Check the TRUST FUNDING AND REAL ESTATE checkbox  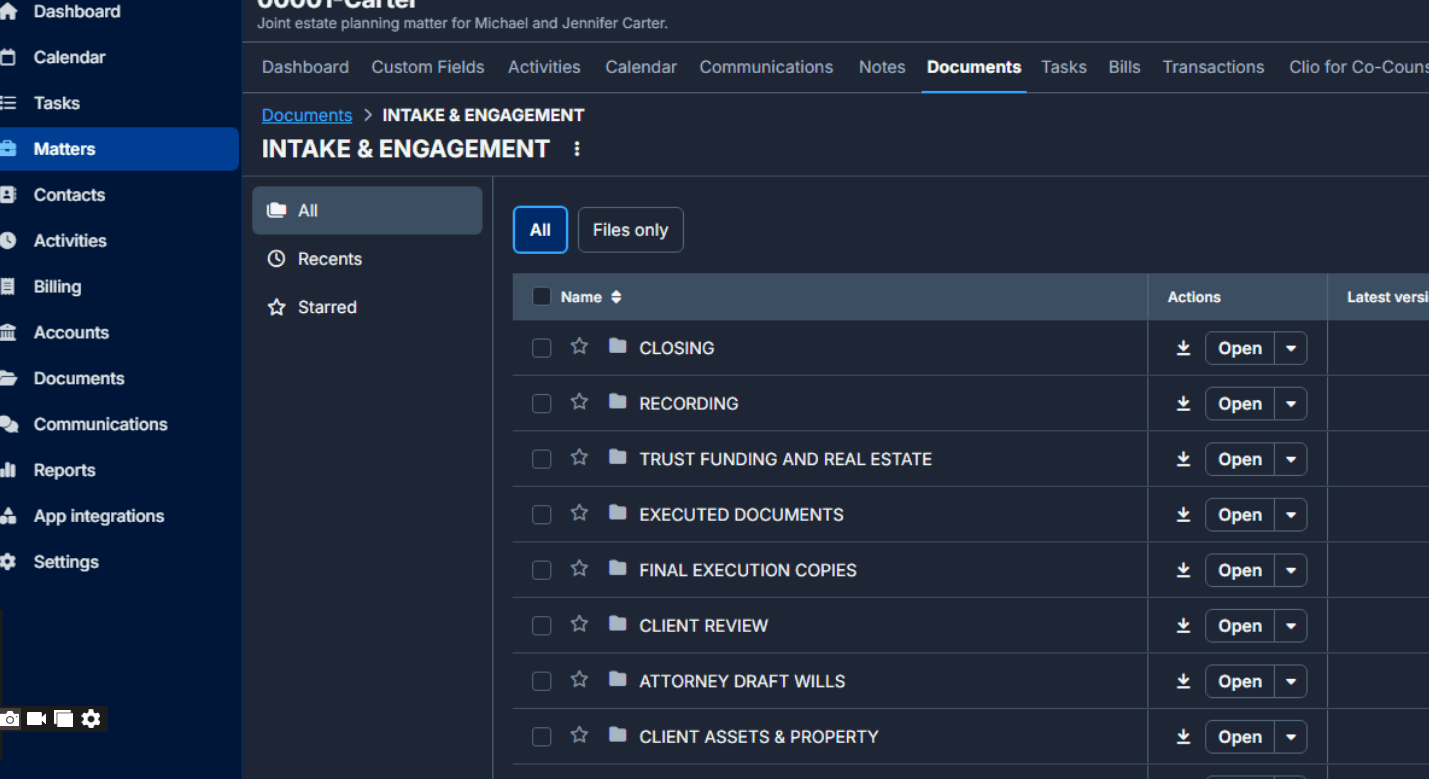[x=542, y=459]
